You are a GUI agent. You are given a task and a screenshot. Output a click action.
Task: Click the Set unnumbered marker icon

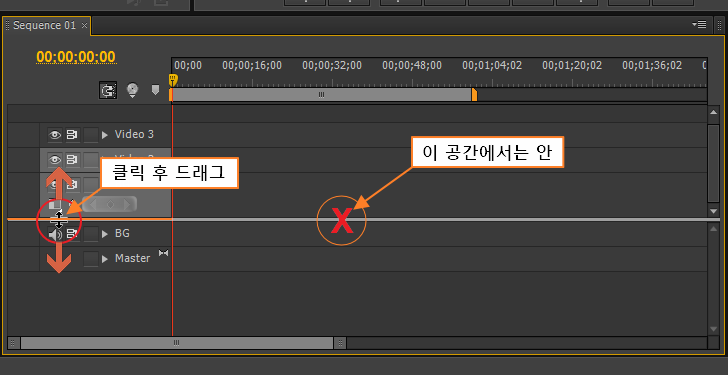tap(156, 90)
